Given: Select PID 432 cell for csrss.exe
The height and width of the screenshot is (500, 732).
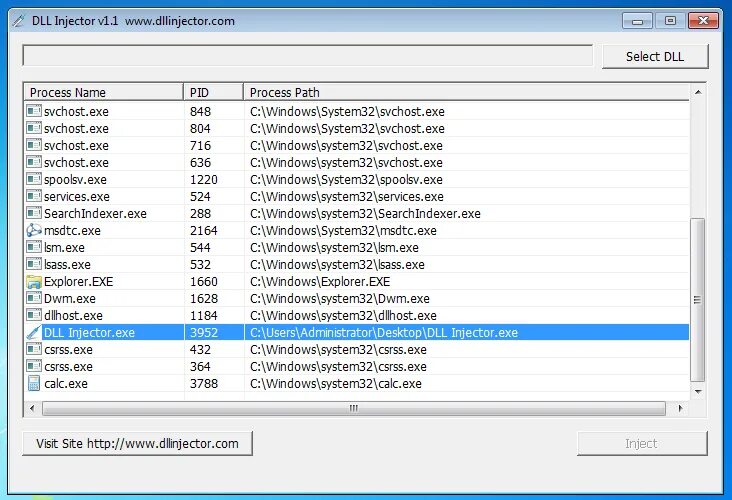Looking at the screenshot, I should 200,350.
